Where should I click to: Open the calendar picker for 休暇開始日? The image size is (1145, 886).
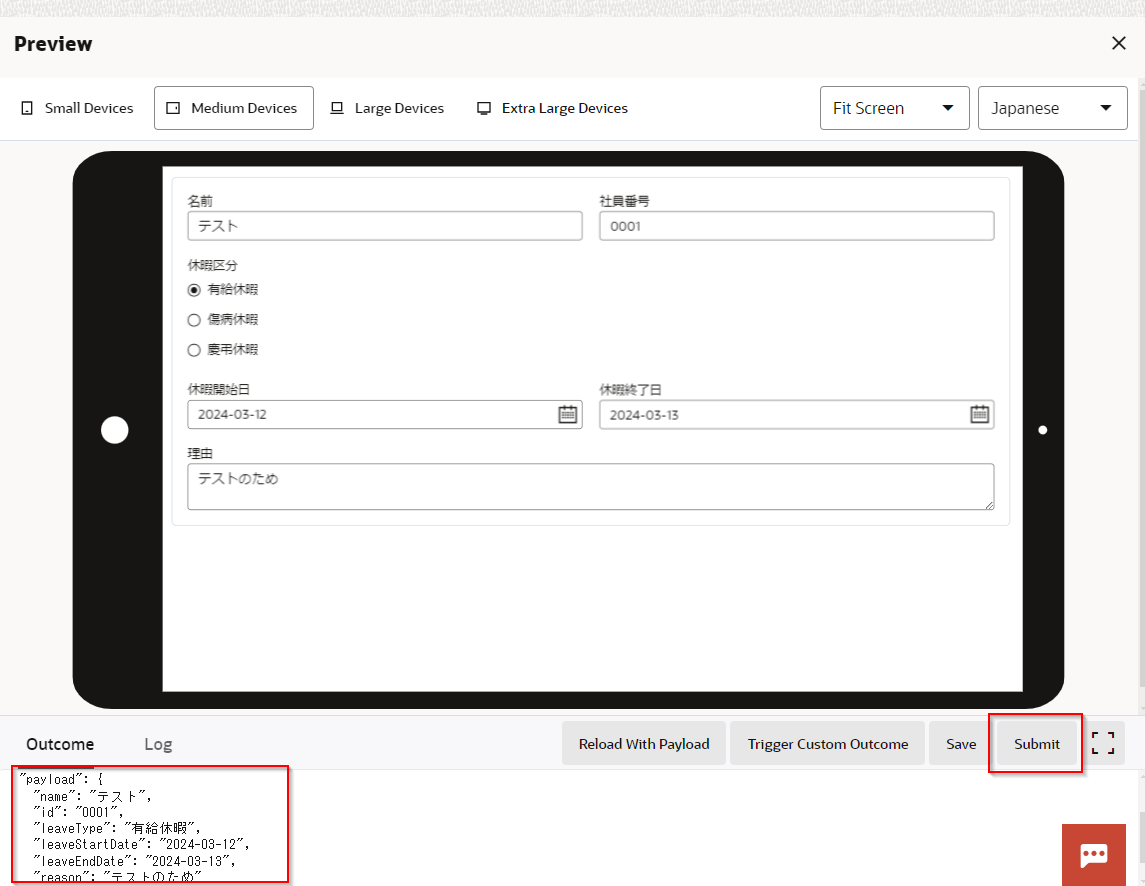coord(567,415)
